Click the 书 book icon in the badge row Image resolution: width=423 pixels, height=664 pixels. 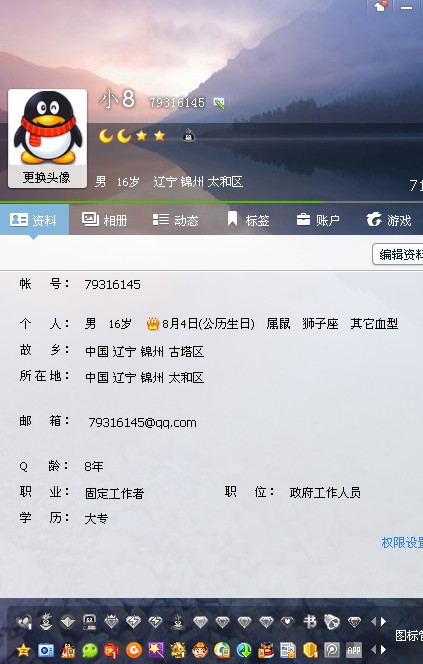click(x=310, y=622)
